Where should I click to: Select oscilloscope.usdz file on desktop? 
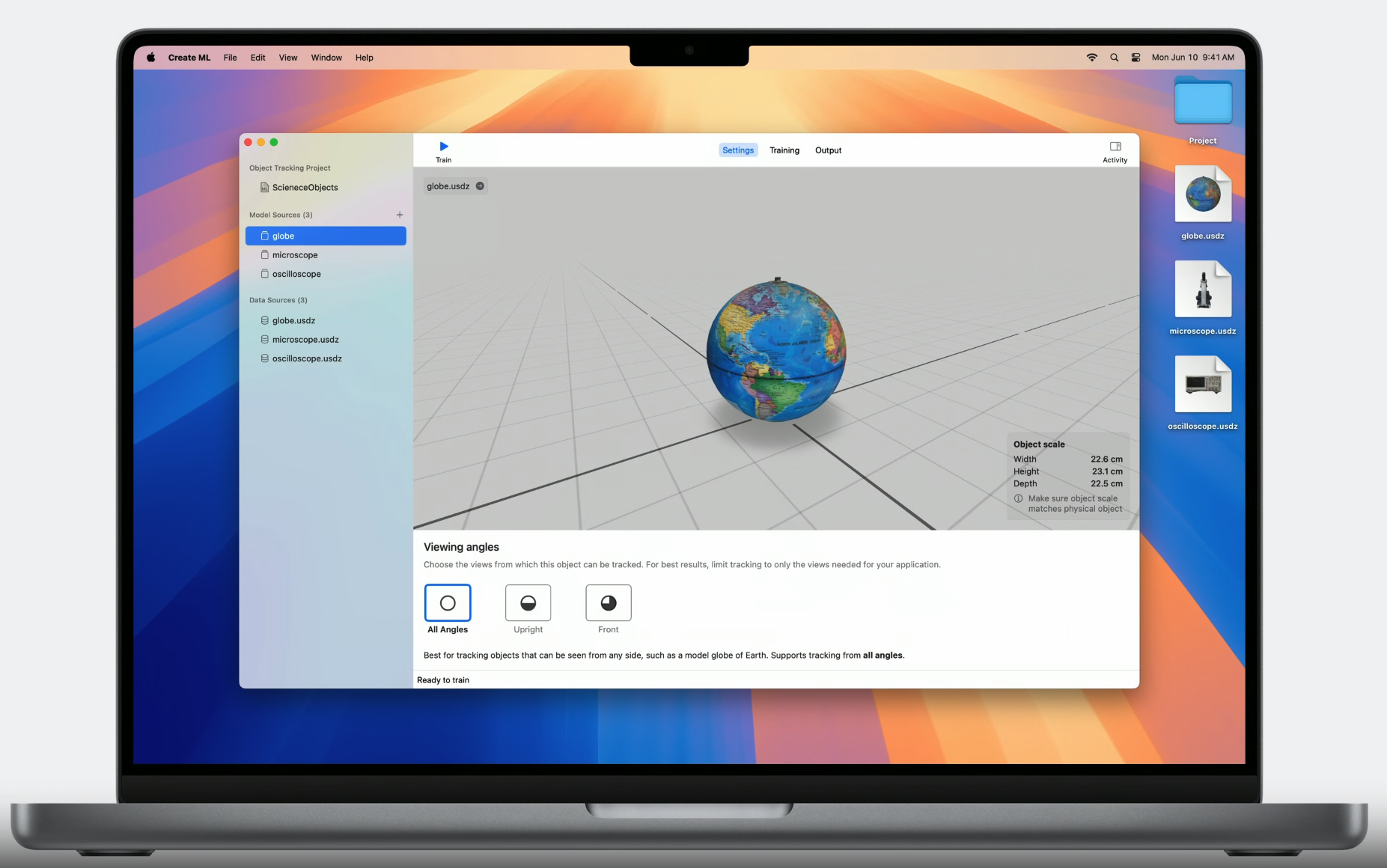(x=1203, y=385)
